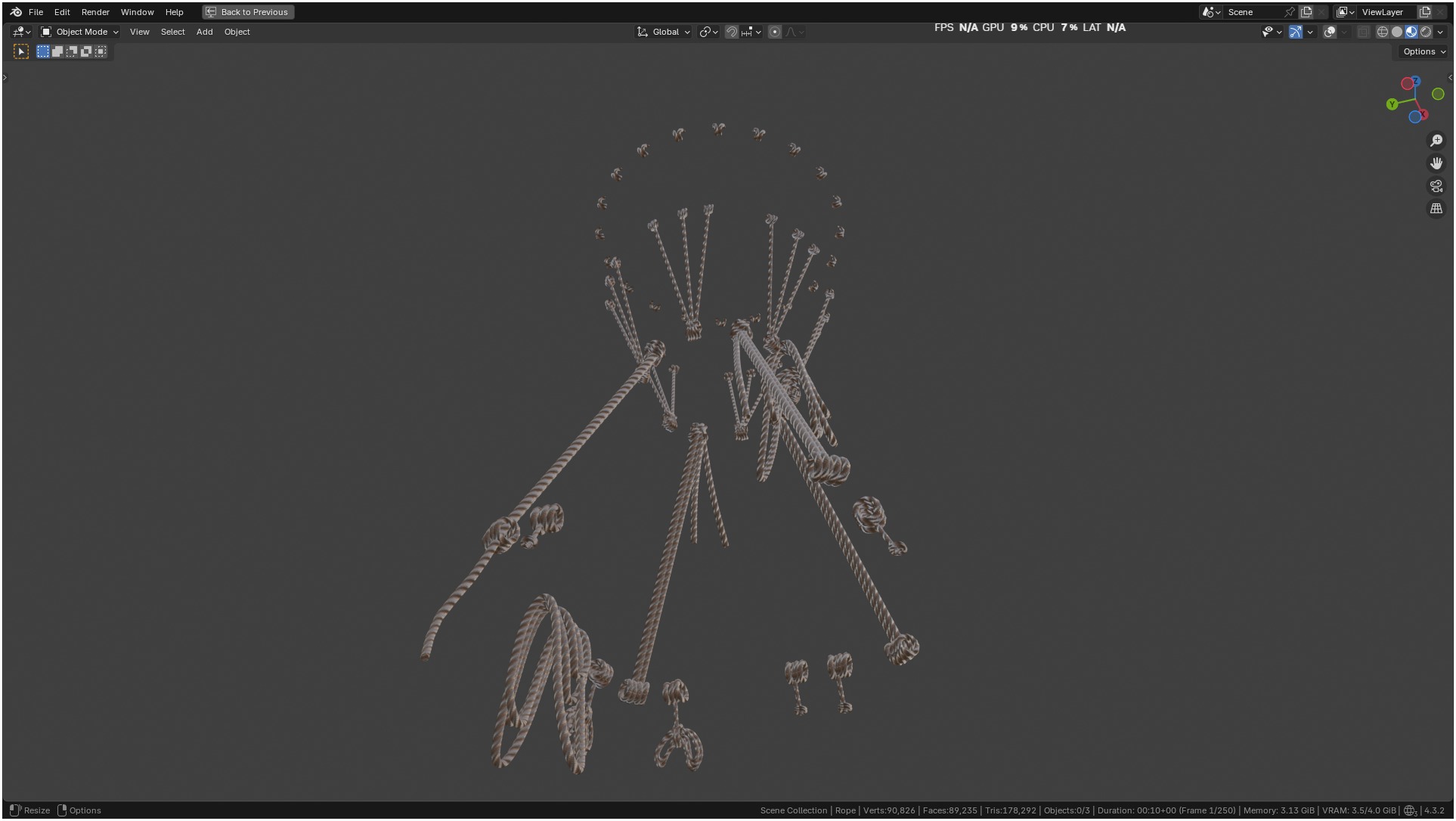Open the Help menu
The height and width of the screenshot is (821, 1456).
(x=174, y=12)
